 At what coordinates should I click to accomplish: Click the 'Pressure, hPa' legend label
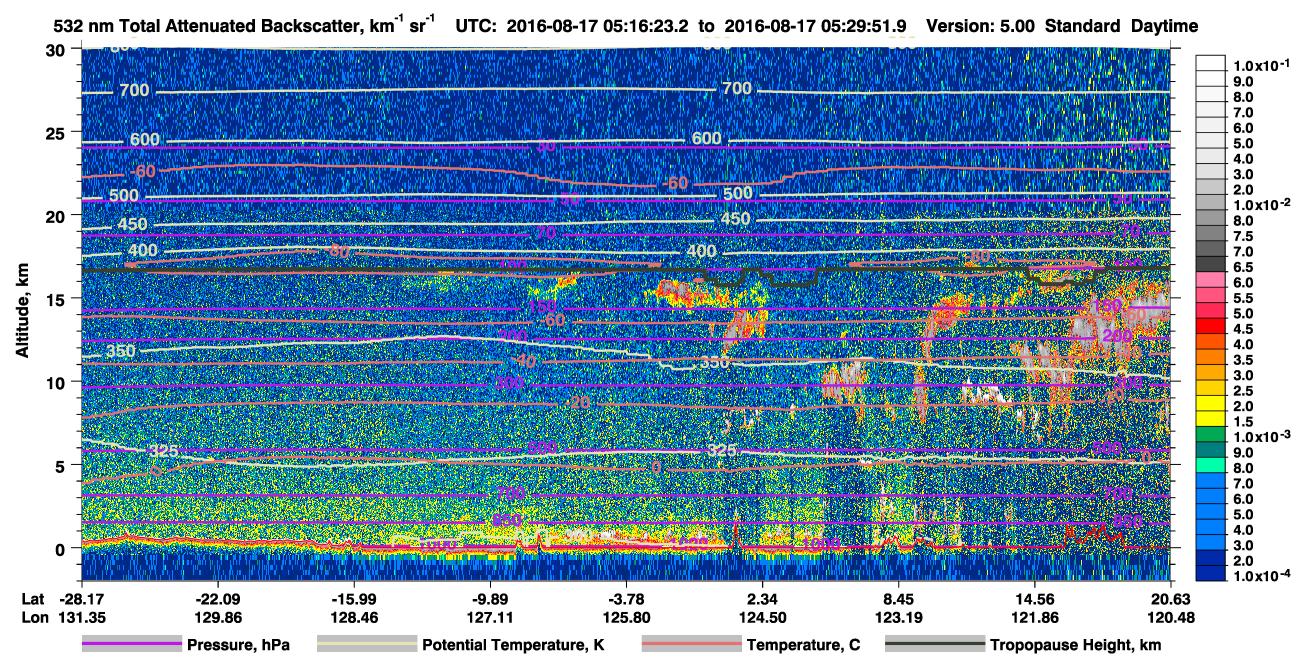238,645
